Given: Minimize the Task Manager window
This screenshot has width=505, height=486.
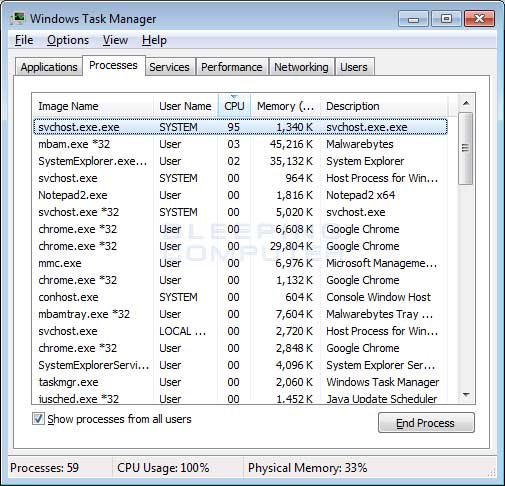Looking at the screenshot, I should pyautogui.click(x=413, y=19).
